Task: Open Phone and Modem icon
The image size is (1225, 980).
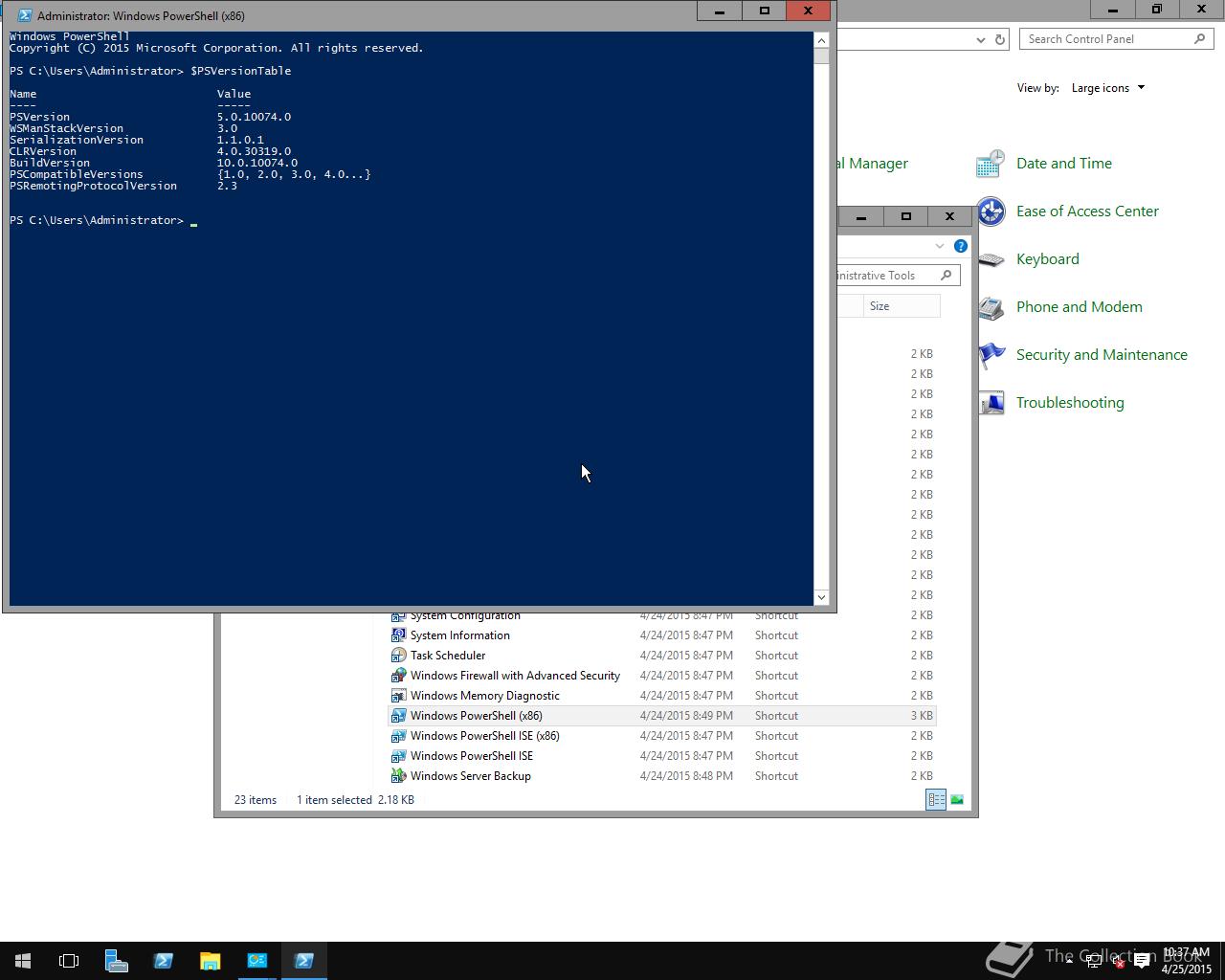Action: pos(991,307)
